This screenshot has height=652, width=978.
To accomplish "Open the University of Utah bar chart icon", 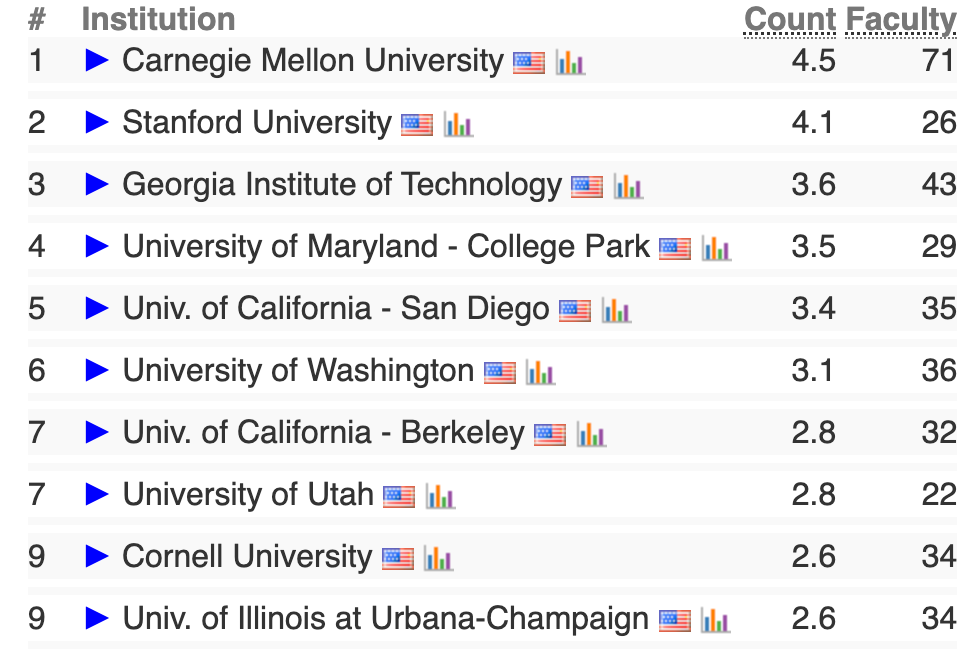I will tap(440, 497).
